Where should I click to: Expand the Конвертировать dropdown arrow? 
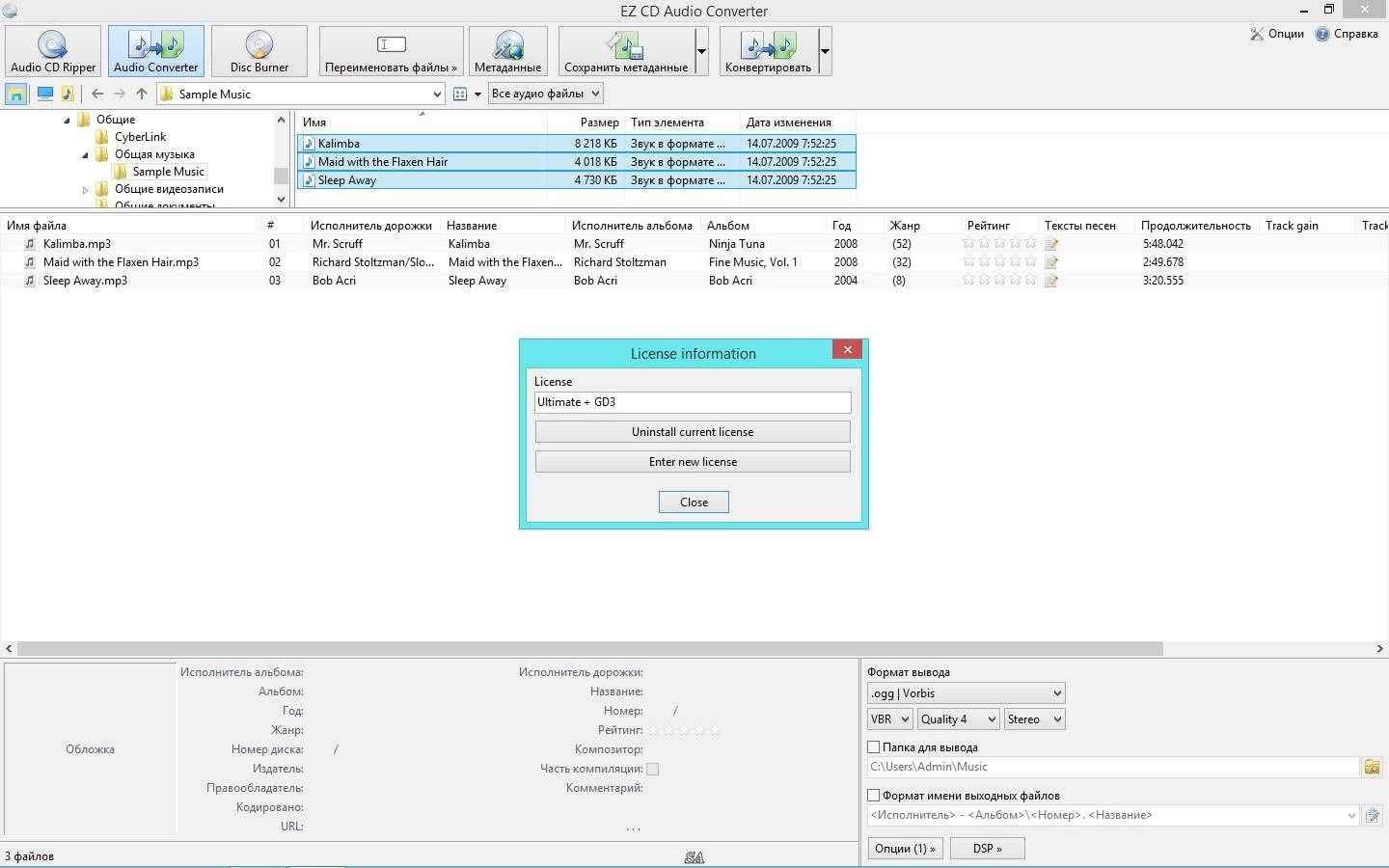point(825,51)
